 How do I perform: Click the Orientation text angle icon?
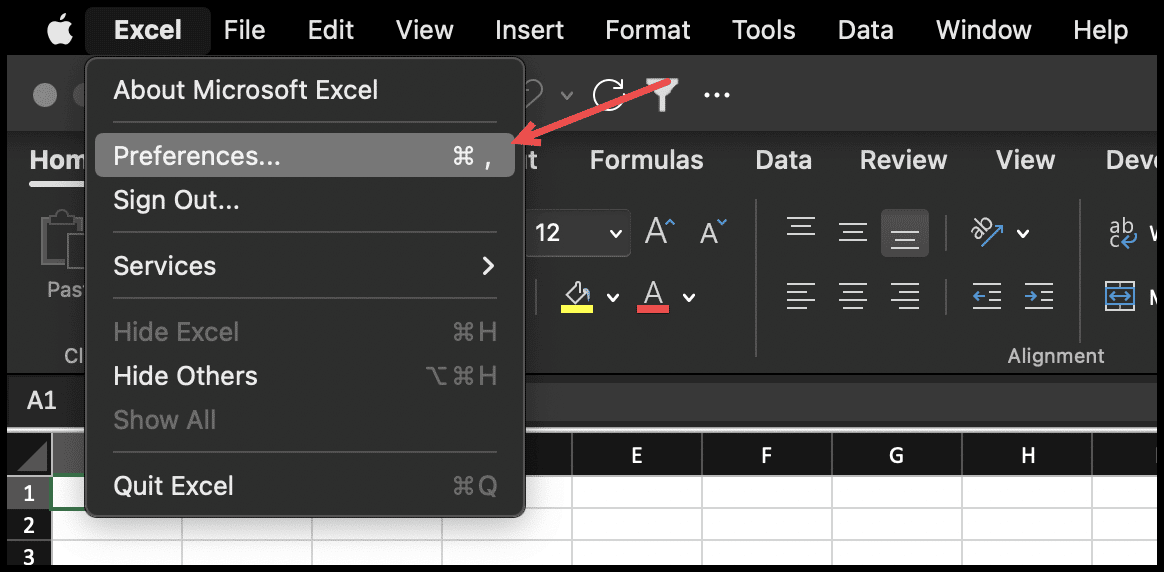[987, 232]
